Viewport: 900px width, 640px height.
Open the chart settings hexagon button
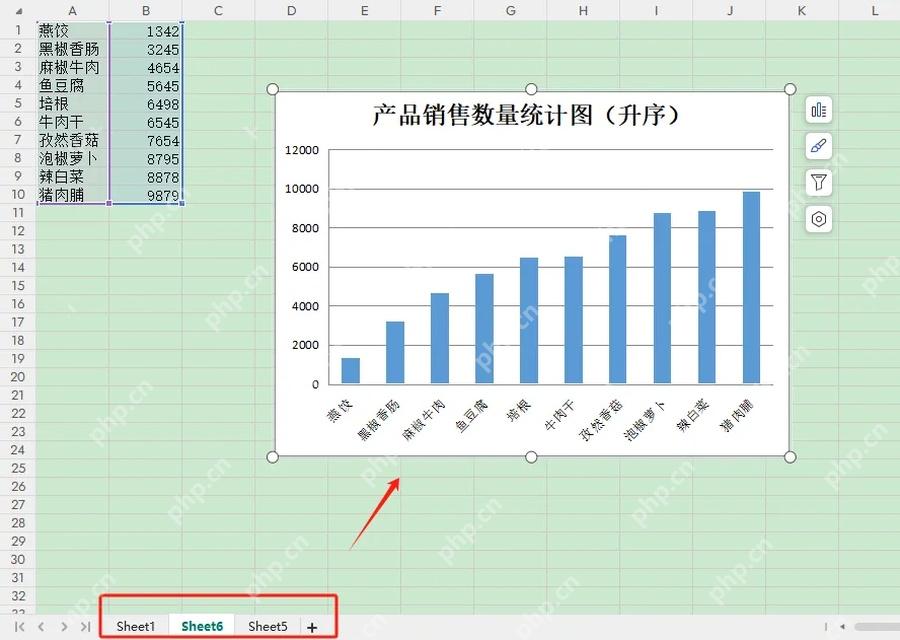pyautogui.click(x=818, y=219)
